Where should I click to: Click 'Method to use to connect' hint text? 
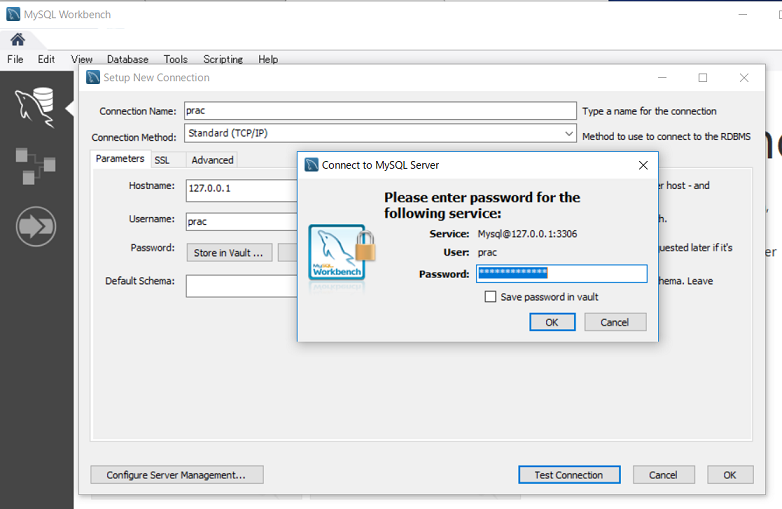pos(666,137)
